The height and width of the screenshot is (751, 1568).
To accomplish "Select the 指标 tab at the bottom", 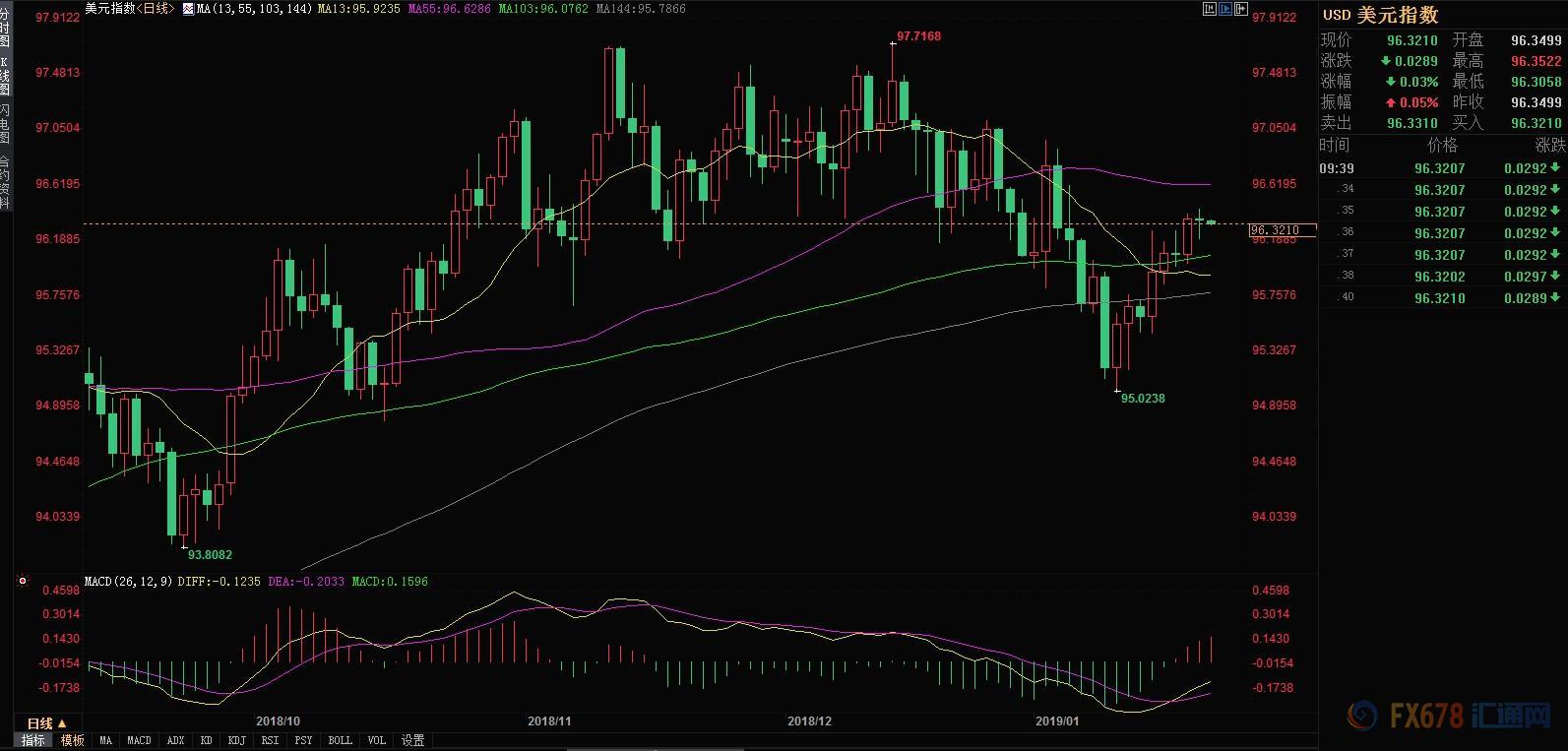I will [32, 740].
